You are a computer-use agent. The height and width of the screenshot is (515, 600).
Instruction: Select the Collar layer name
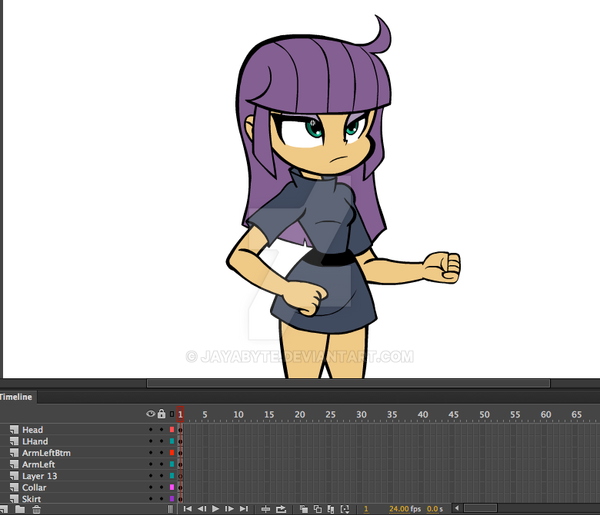click(x=34, y=487)
